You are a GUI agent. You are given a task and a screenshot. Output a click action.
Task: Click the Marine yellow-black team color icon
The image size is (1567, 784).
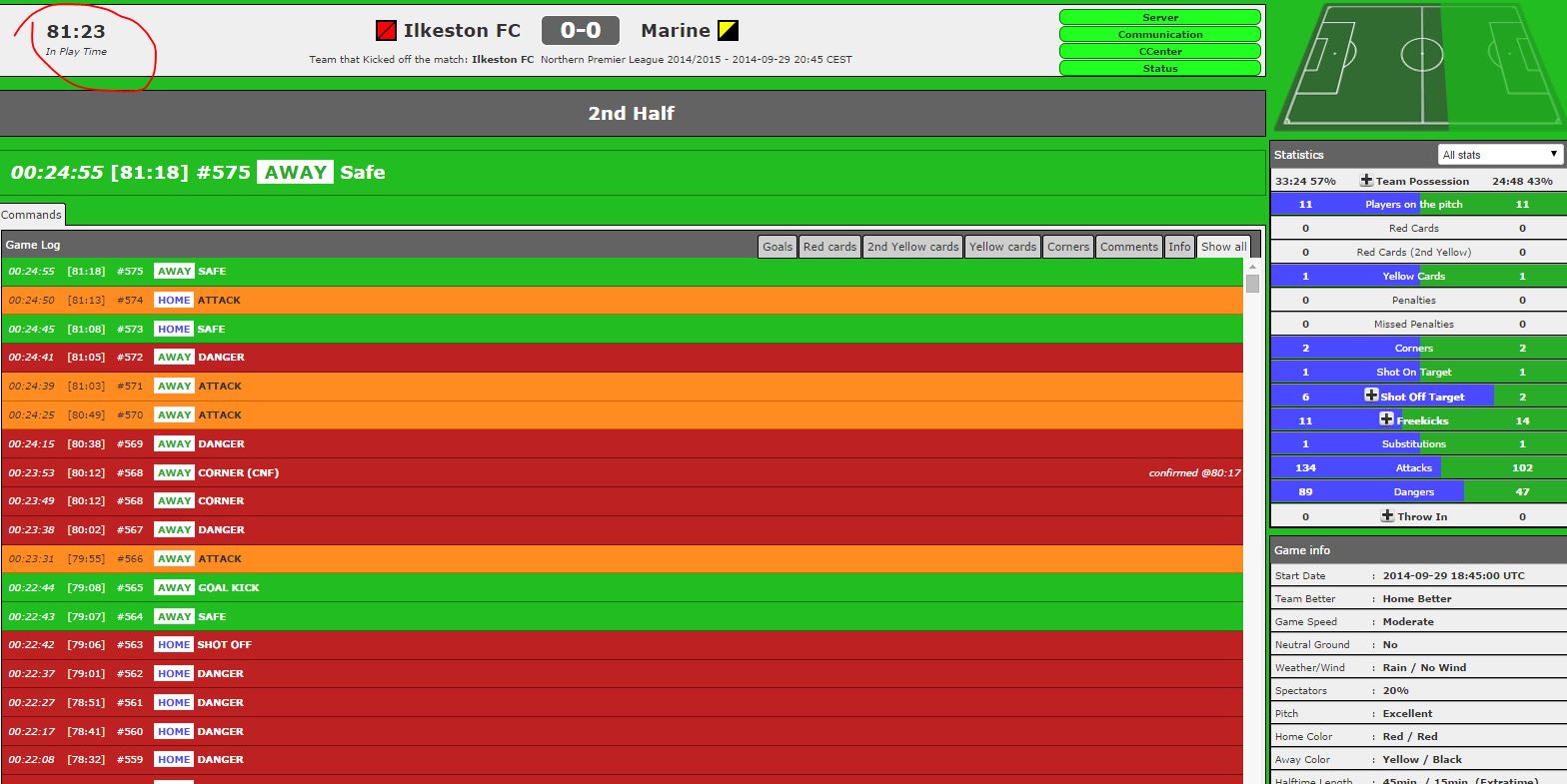[x=729, y=31]
